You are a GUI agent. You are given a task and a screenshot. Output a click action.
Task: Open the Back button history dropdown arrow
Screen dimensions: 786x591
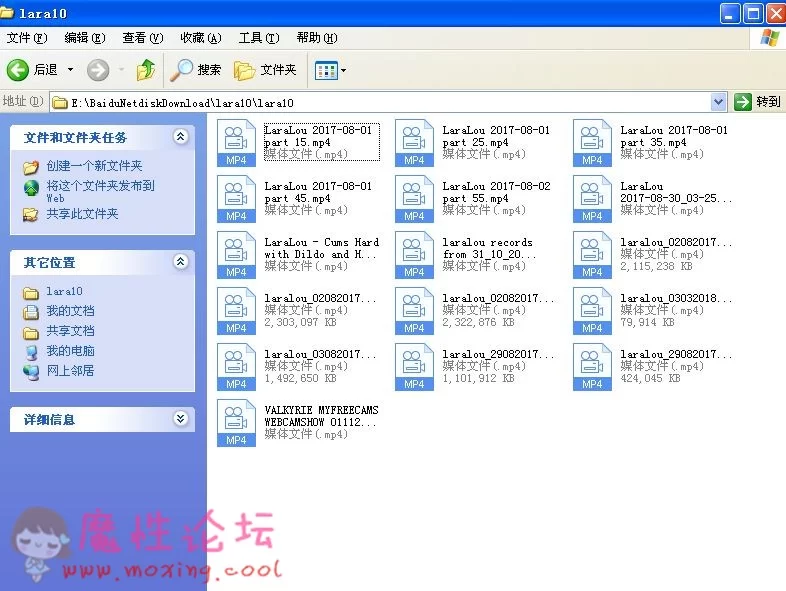click(70, 70)
